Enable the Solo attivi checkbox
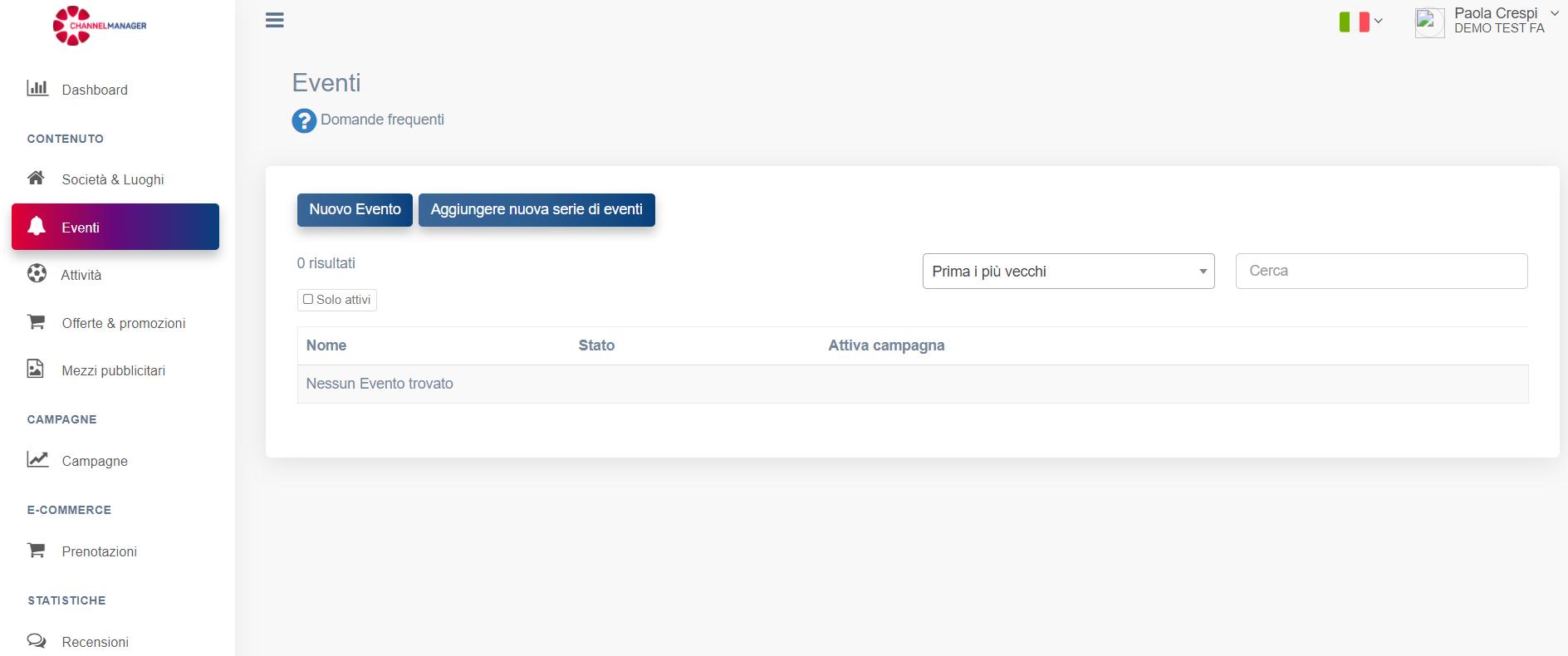Screen dimensions: 1568x656 point(308,300)
